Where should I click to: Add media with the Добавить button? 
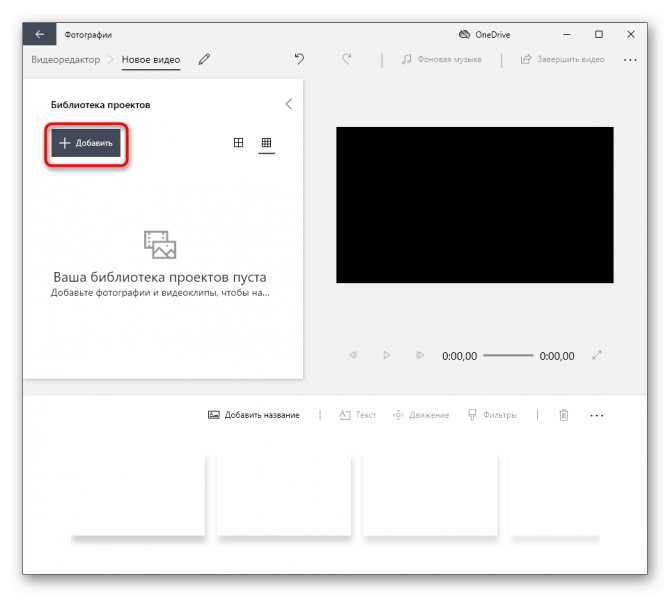click(86, 143)
